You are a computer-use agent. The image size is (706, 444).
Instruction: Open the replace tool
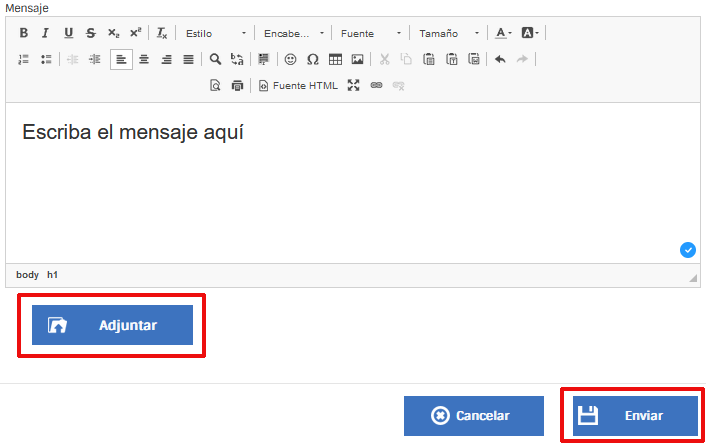(237, 59)
